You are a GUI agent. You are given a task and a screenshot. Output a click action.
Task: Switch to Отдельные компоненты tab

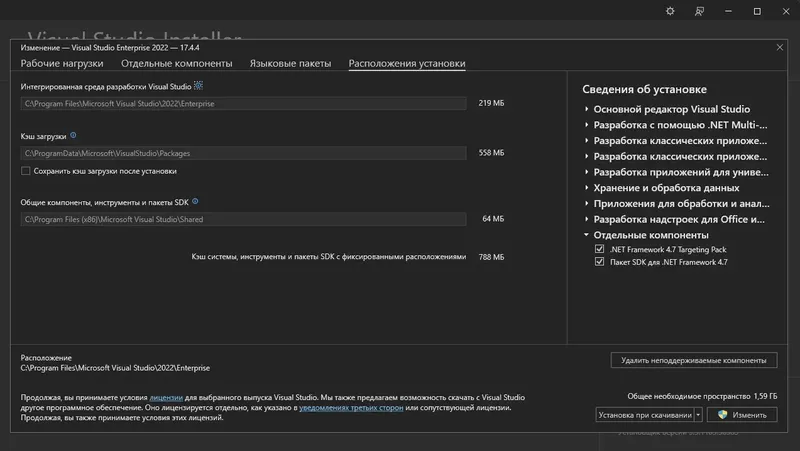[x=177, y=63]
